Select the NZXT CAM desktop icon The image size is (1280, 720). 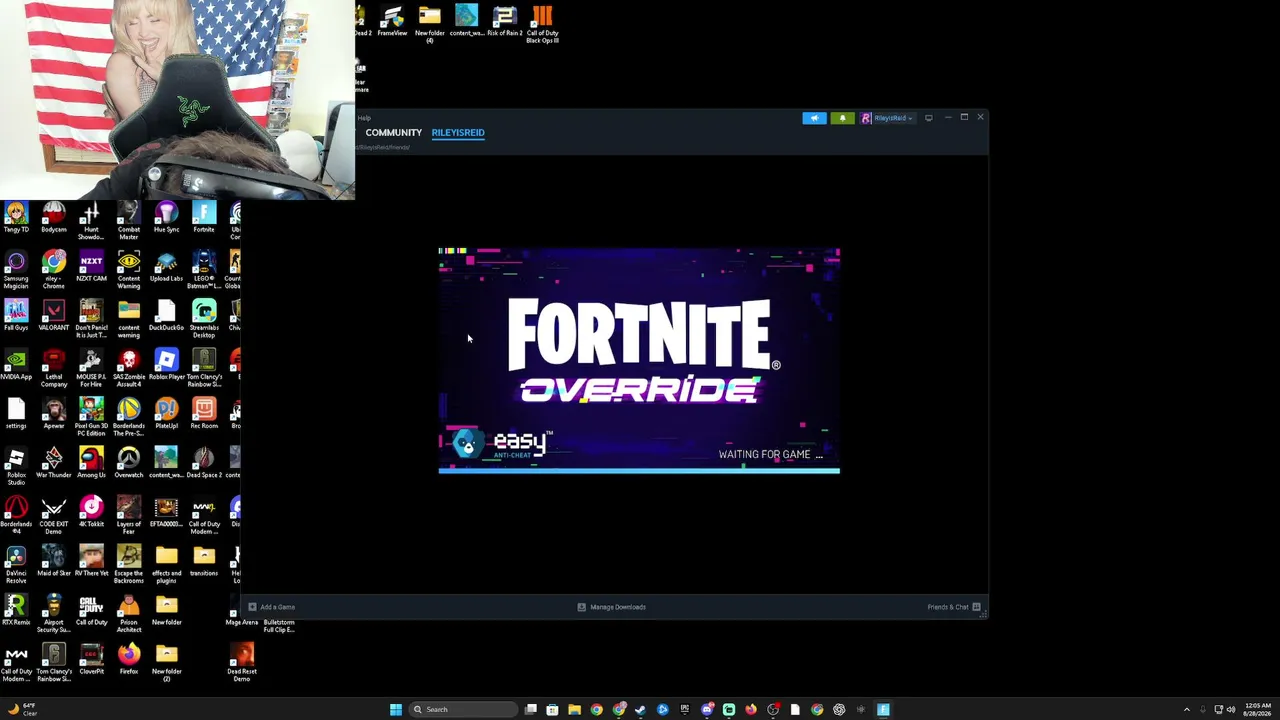coord(91,266)
